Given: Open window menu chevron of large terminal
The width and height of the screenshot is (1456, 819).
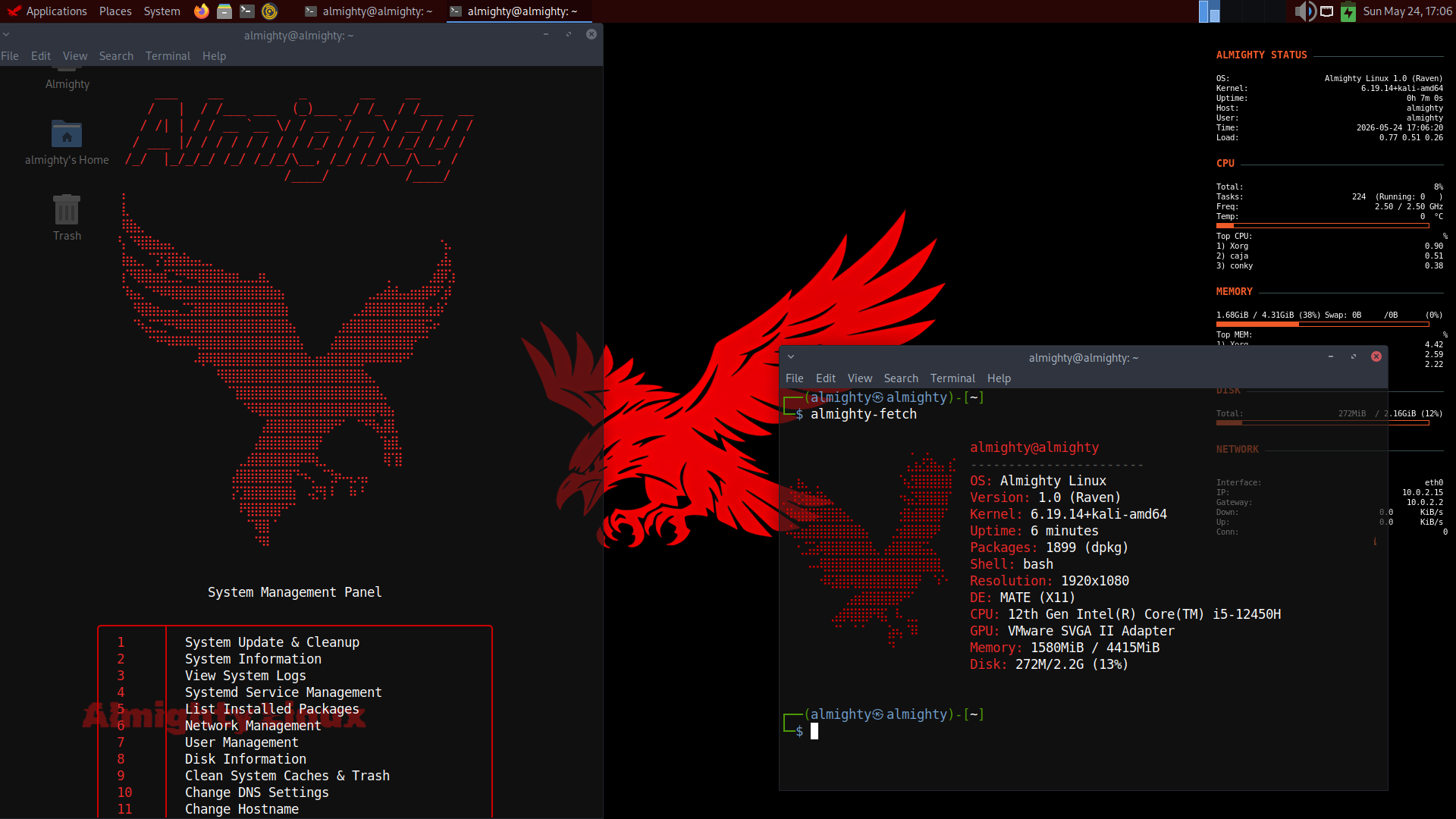Looking at the screenshot, I should (x=6, y=34).
